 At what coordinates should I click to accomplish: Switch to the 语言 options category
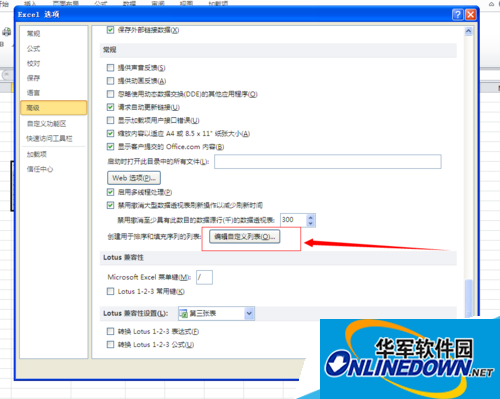(x=34, y=93)
